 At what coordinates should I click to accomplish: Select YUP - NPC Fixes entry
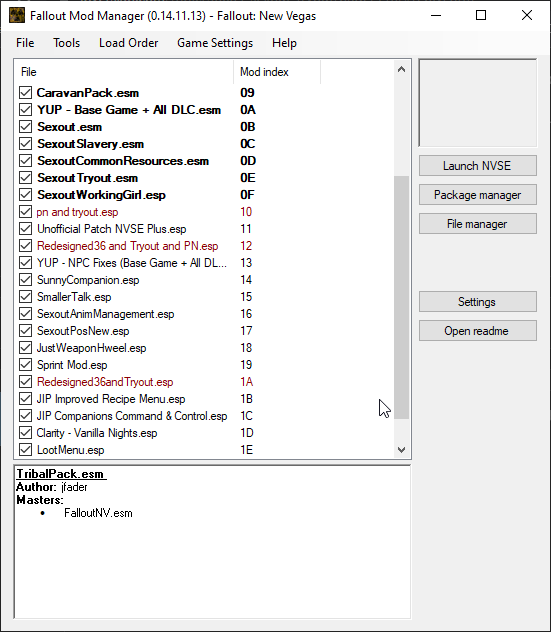point(132,263)
